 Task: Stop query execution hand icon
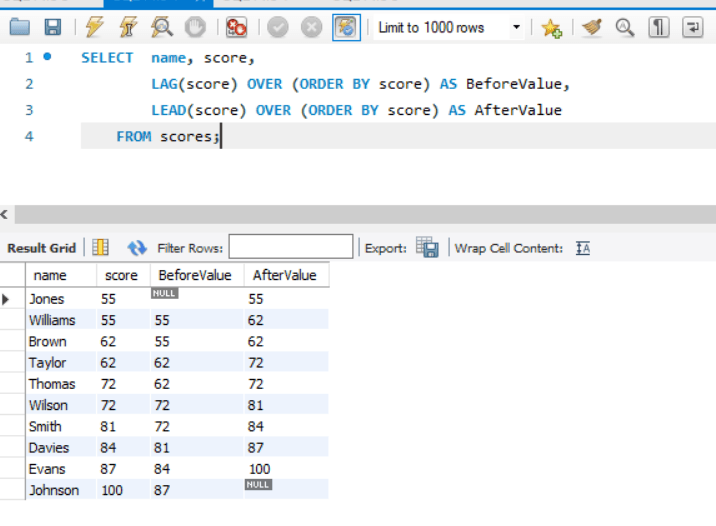[x=195, y=27]
